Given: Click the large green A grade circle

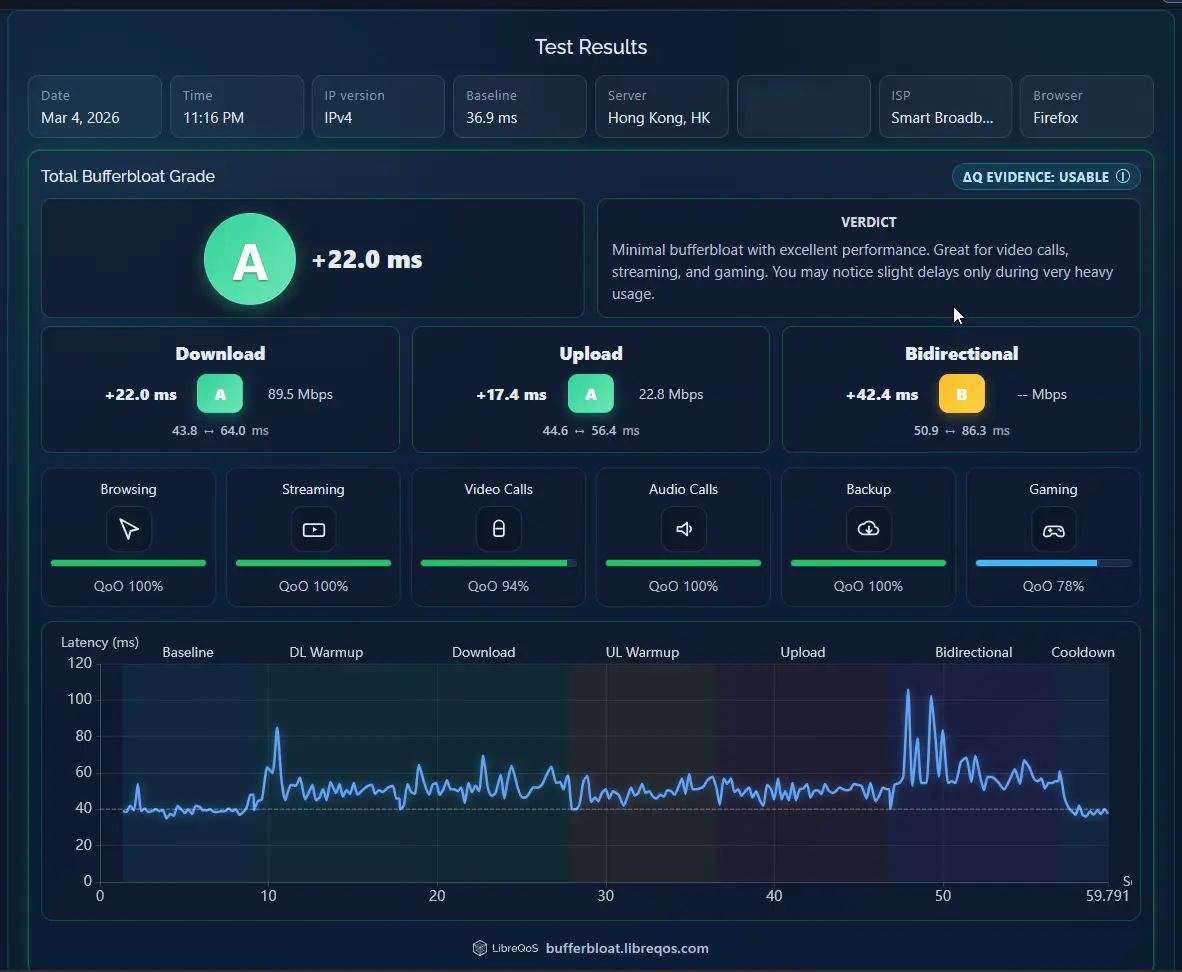Looking at the screenshot, I should (x=250, y=259).
